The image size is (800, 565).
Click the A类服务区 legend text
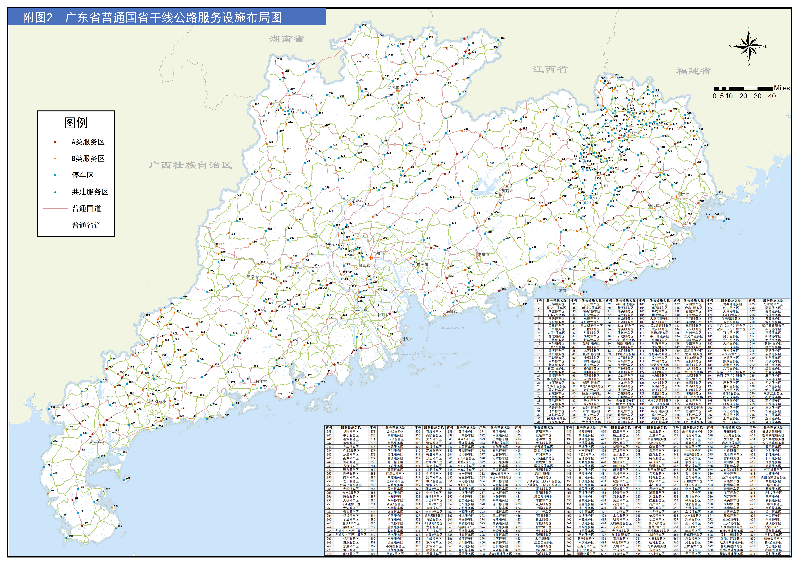[88, 142]
